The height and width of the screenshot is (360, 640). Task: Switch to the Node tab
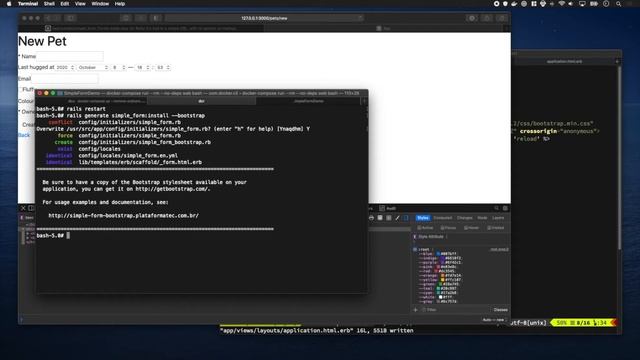[482, 218]
